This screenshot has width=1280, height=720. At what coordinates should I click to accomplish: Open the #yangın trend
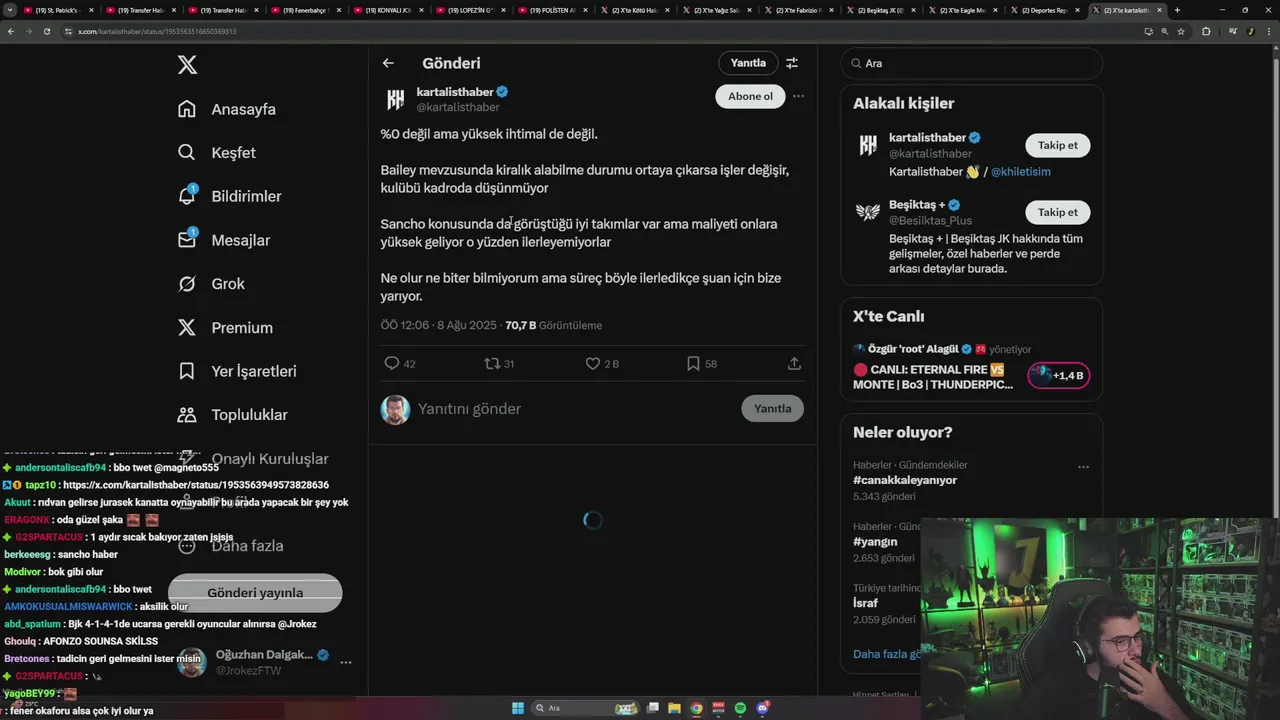point(875,541)
